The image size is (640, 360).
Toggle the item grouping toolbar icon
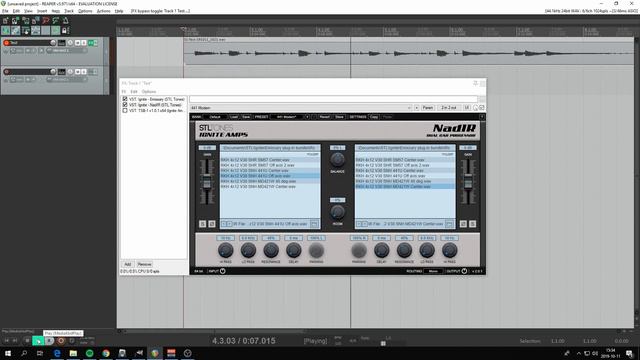[16, 31]
